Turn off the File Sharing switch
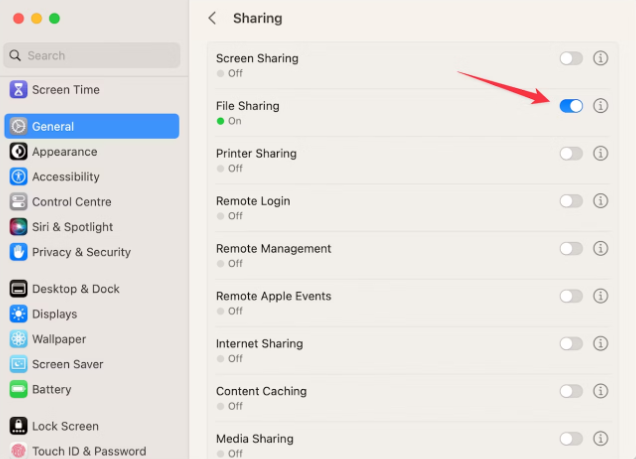This screenshot has height=459, width=636. (571, 106)
